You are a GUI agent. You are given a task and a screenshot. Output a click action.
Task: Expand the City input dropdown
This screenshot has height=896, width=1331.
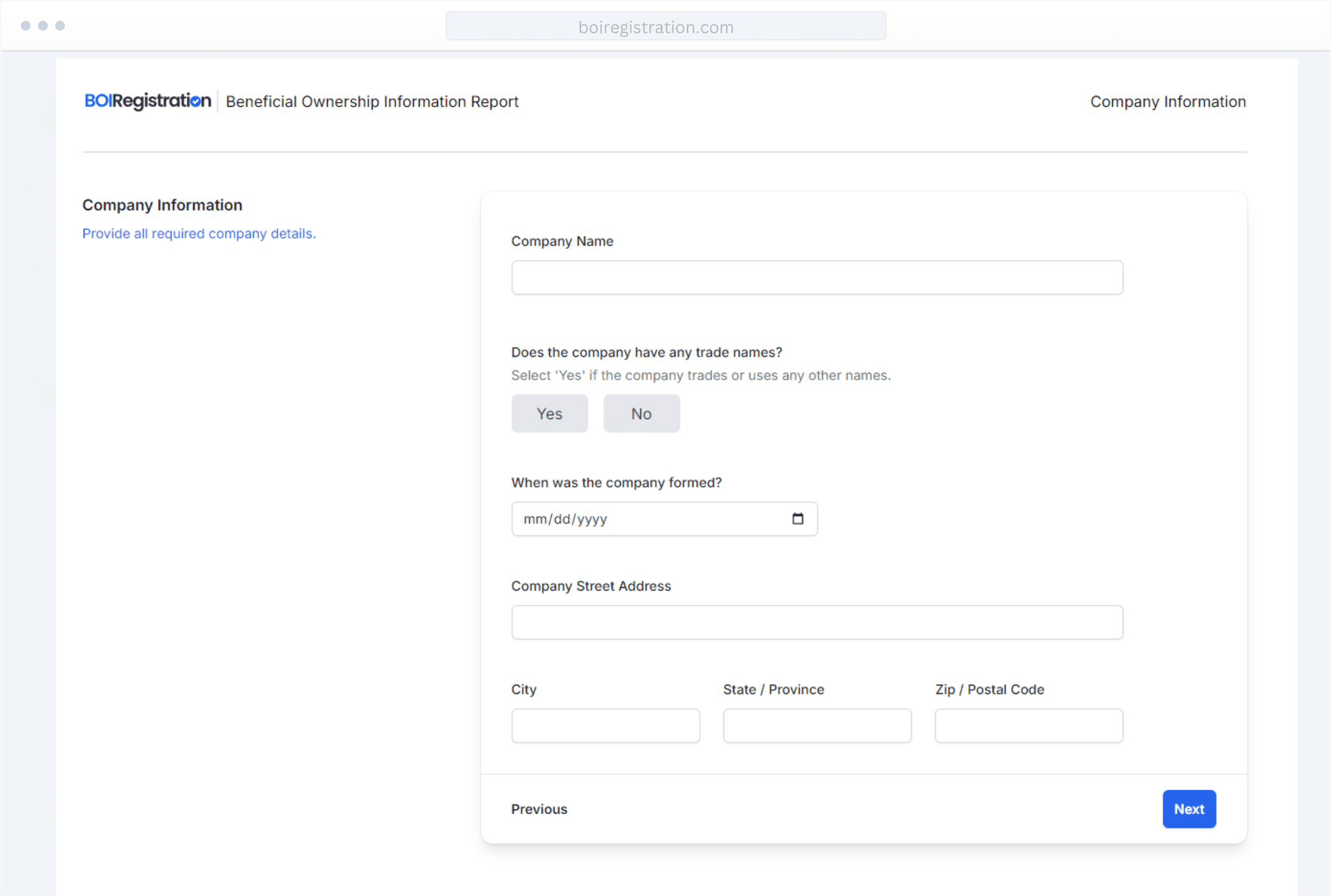click(x=605, y=725)
